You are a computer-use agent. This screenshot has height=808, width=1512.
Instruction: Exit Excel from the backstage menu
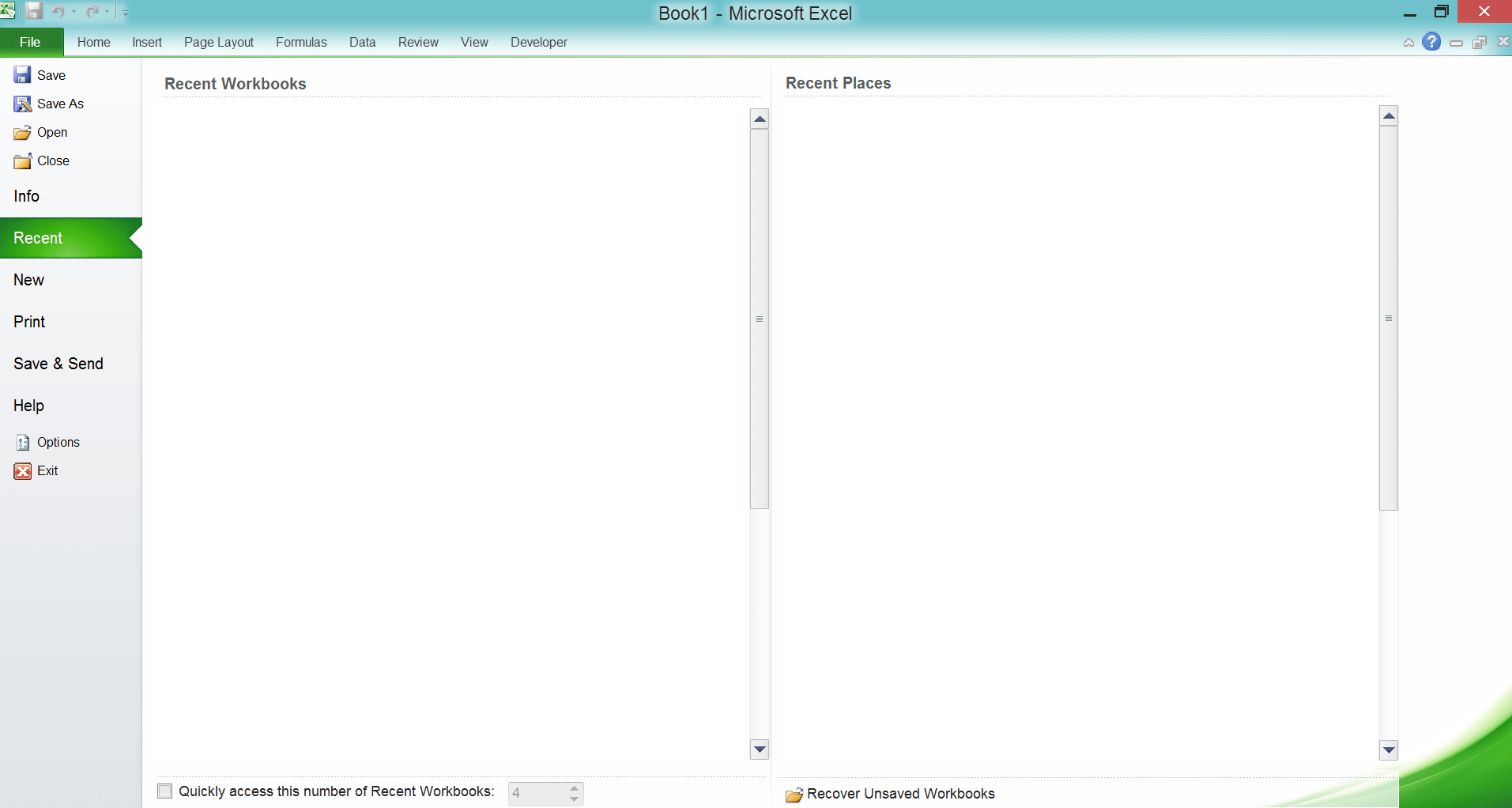click(36, 470)
